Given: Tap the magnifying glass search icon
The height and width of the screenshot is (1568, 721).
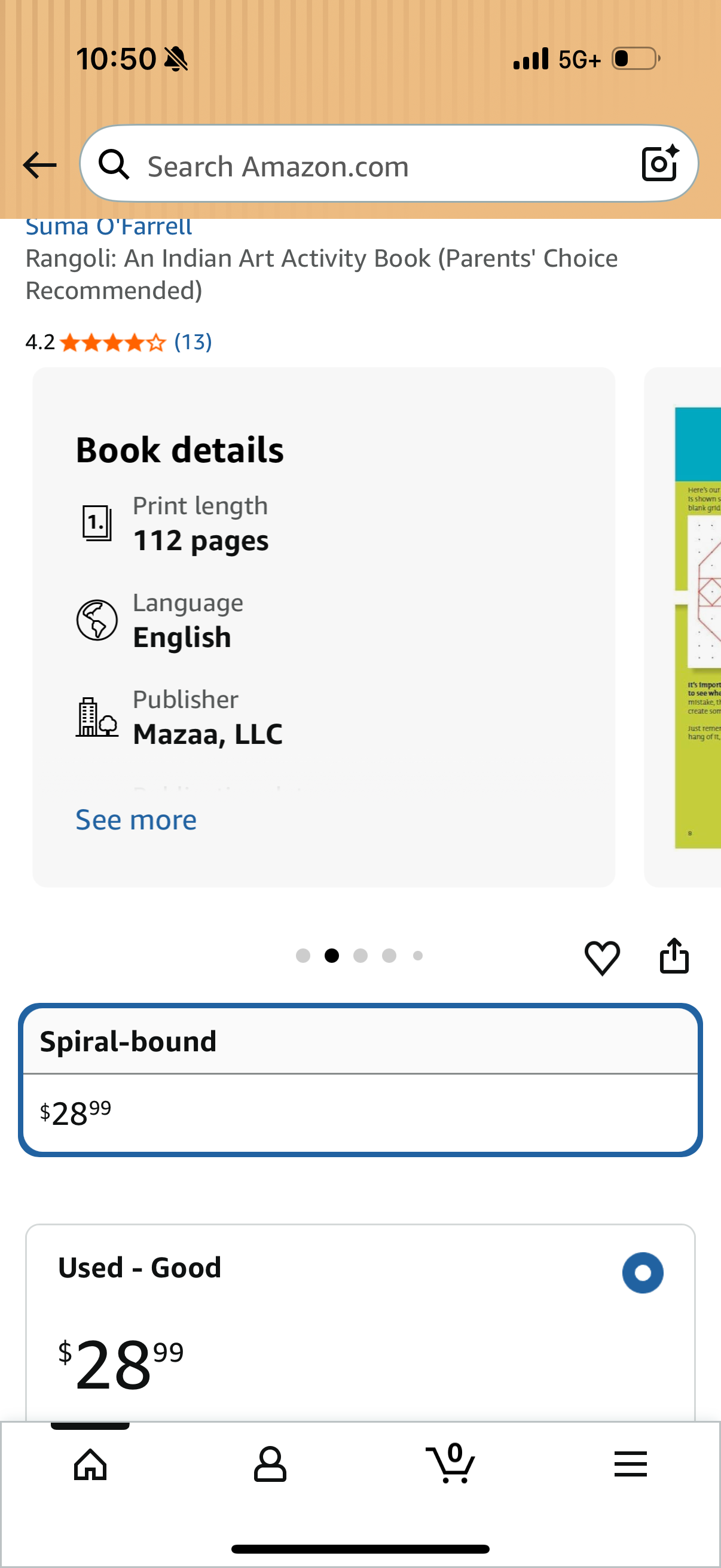Looking at the screenshot, I should pyautogui.click(x=114, y=165).
